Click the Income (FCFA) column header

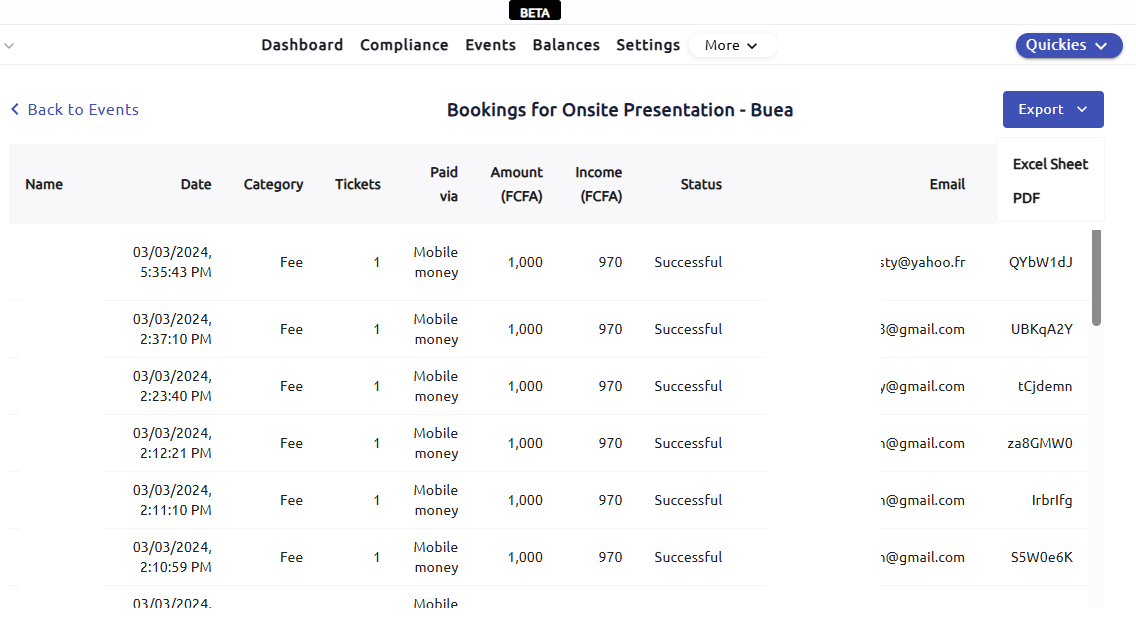(x=599, y=184)
